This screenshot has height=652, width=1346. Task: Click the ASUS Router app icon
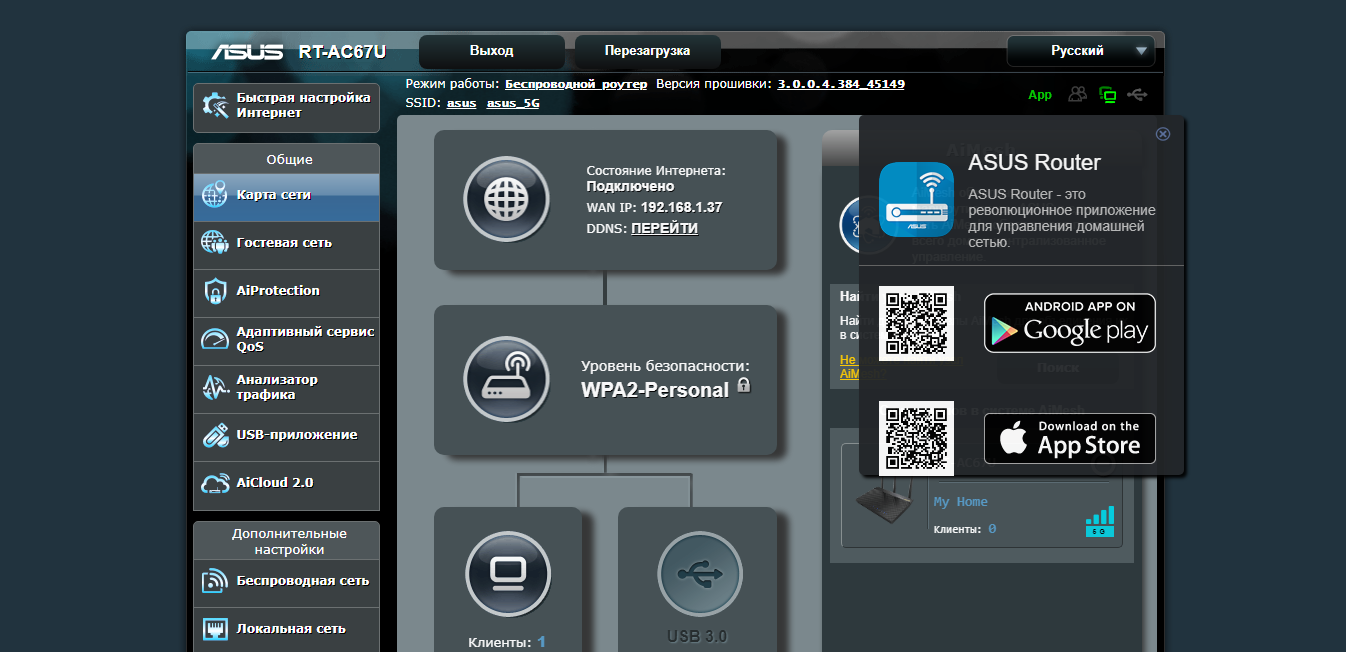click(916, 199)
